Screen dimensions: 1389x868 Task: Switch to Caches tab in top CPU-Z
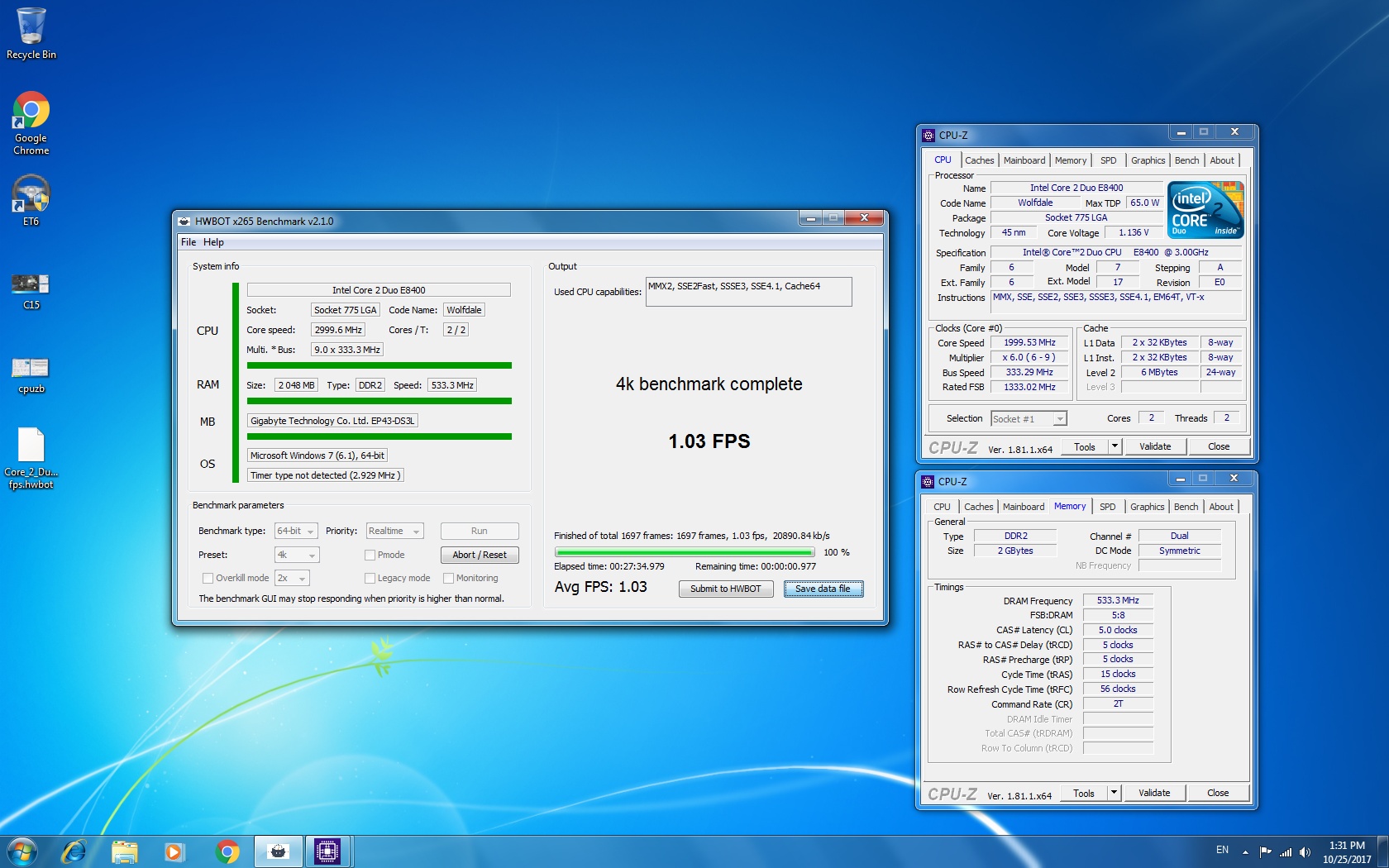pos(979,160)
